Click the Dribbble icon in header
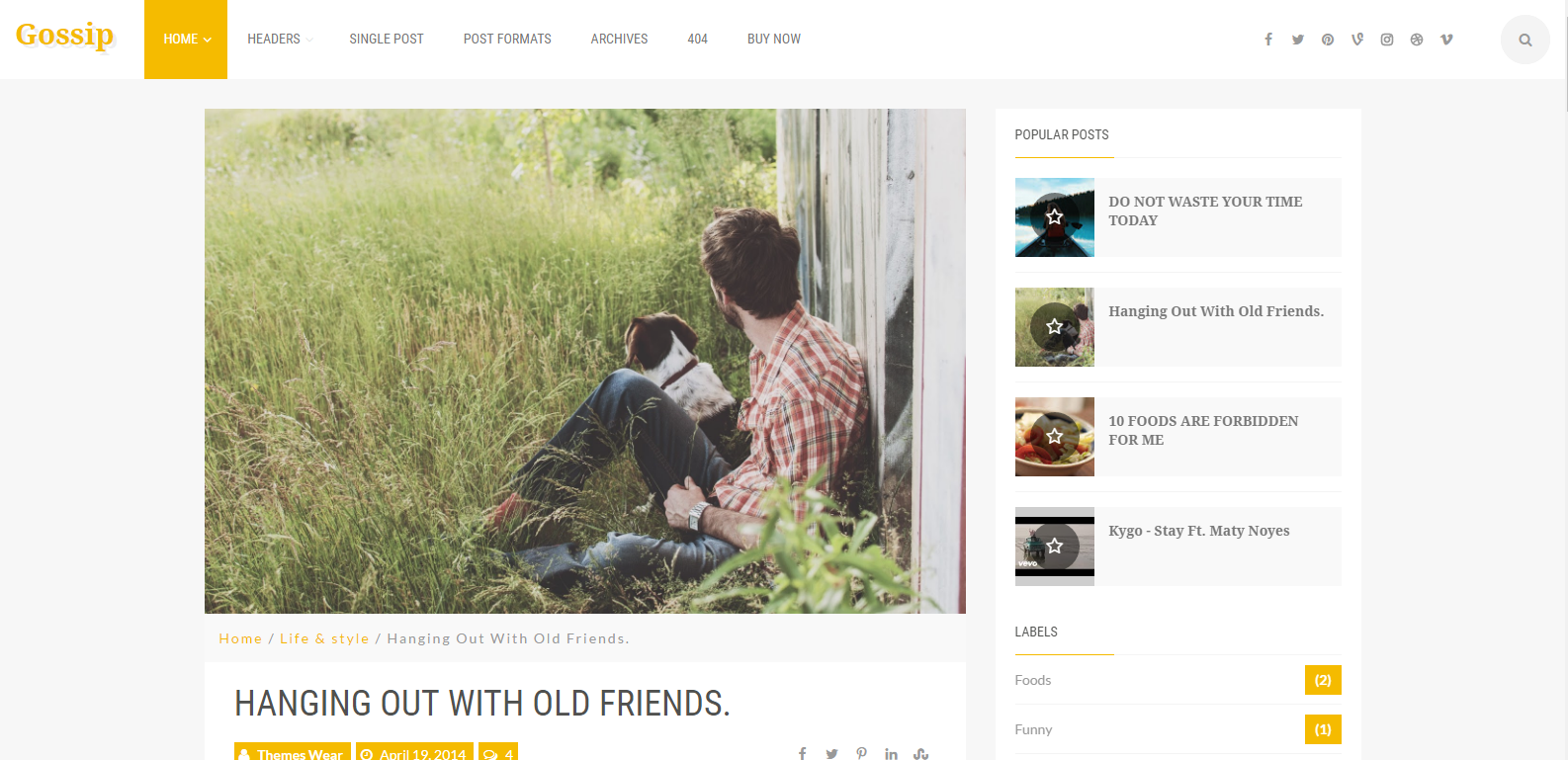The height and width of the screenshot is (760, 1568). [x=1417, y=40]
